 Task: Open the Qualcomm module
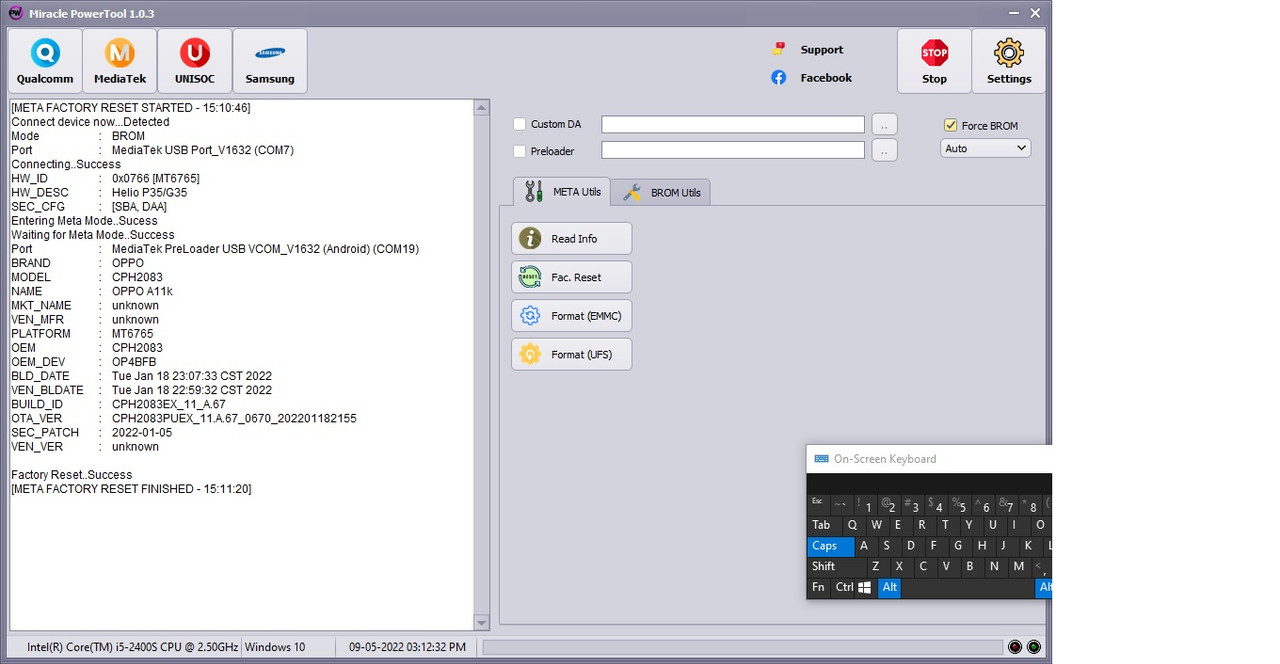click(45, 61)
